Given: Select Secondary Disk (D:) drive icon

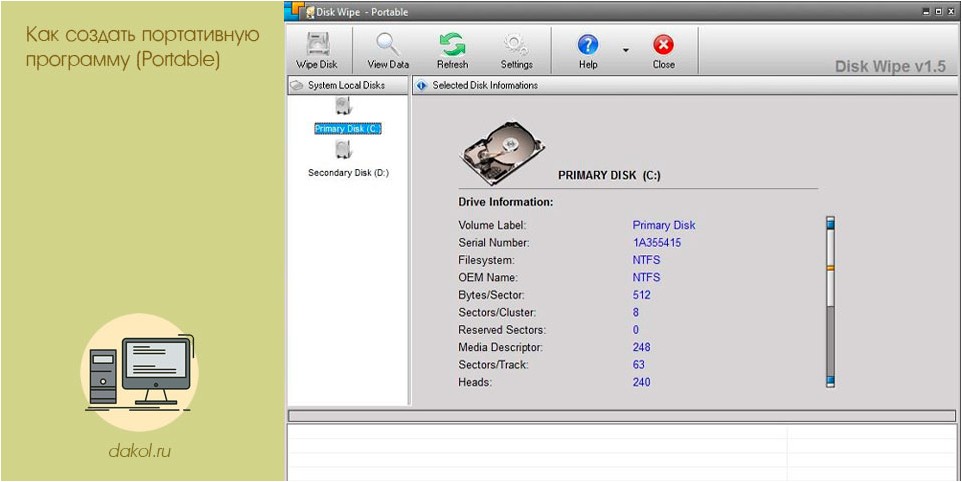Looking at the screenshot, I should coord(343,150).
